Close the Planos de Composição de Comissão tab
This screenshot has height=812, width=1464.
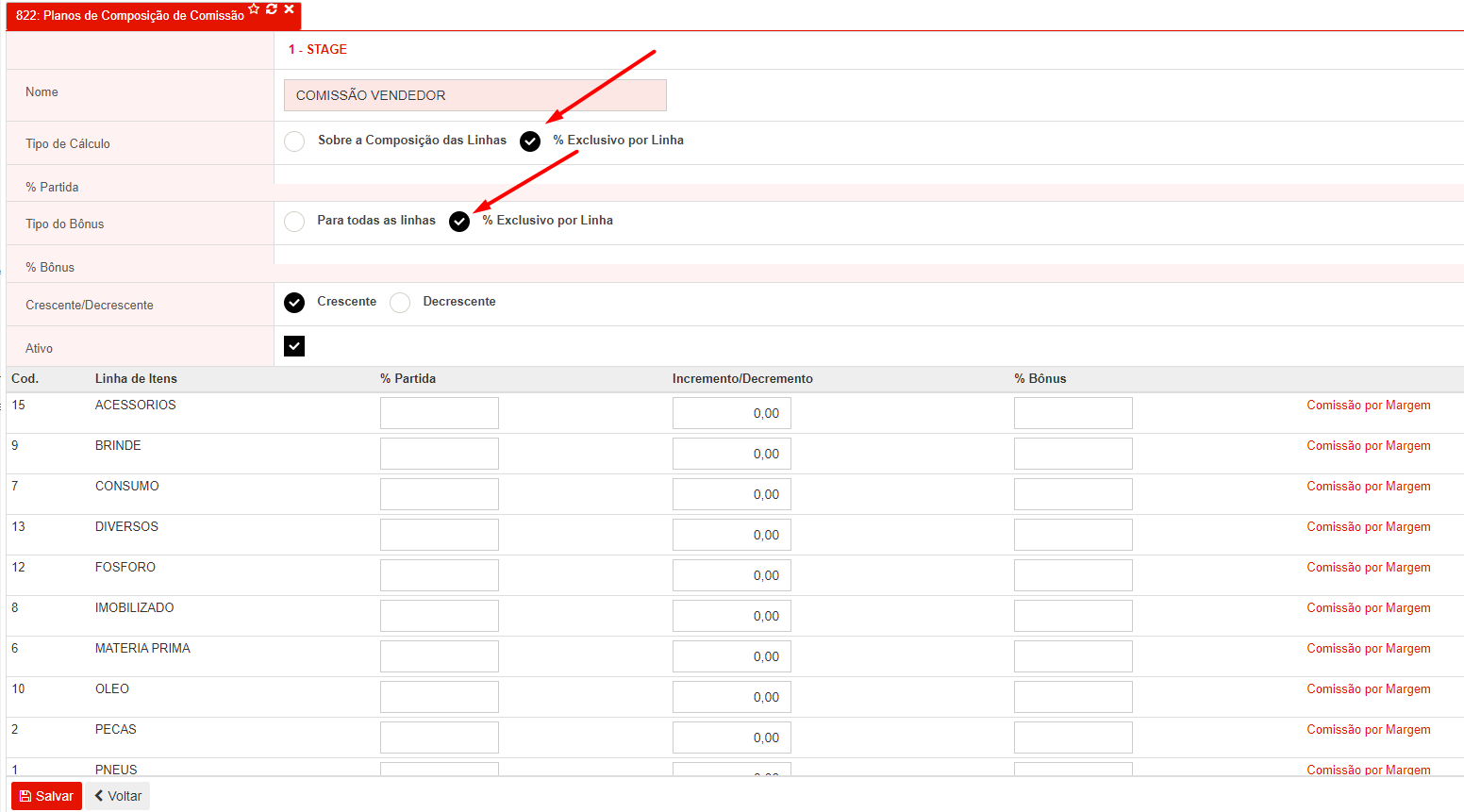point(290,8)
